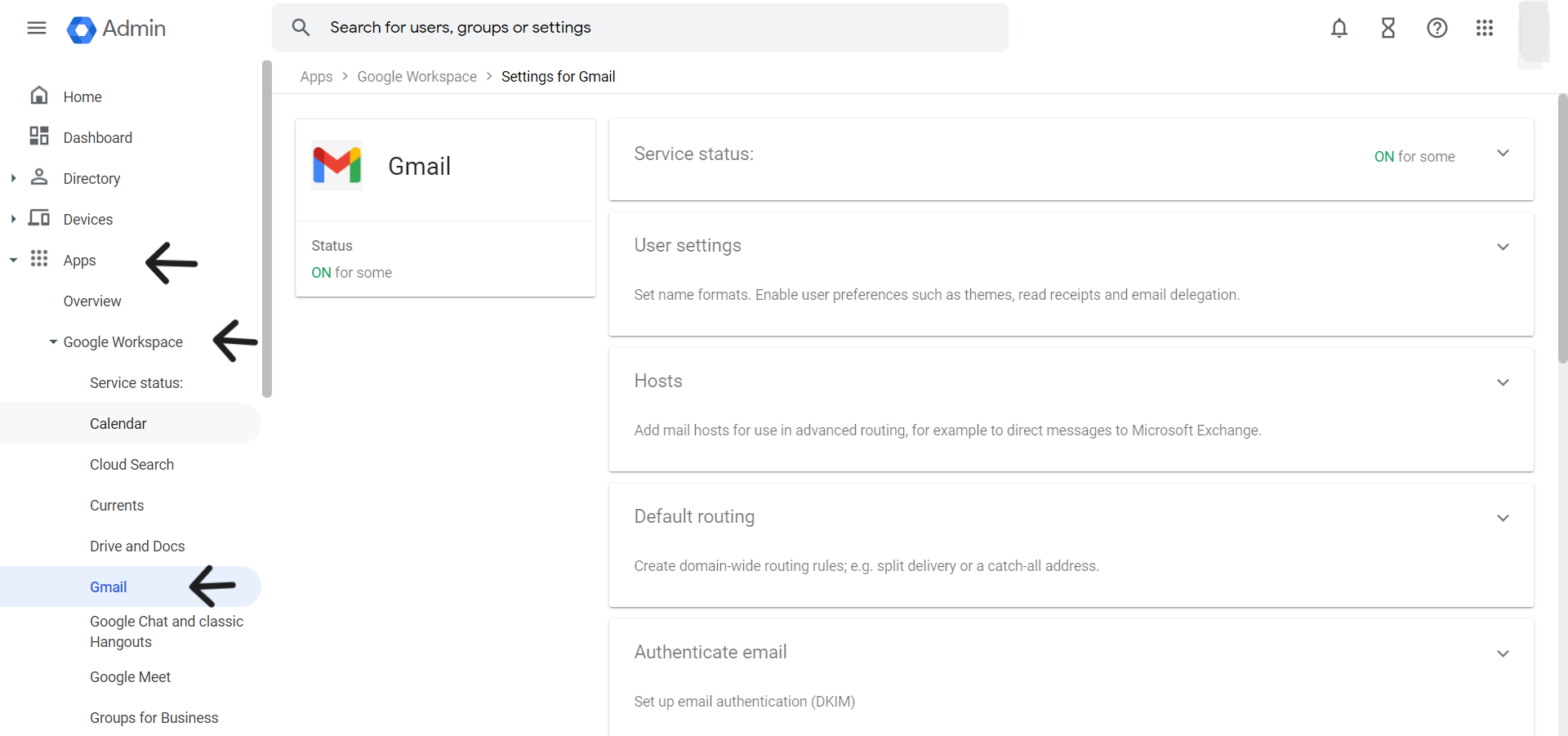The width and height of the screenshot is (1568, 736).
Task: Expand the User settings chevron
Action: (x=1503, y=247)
